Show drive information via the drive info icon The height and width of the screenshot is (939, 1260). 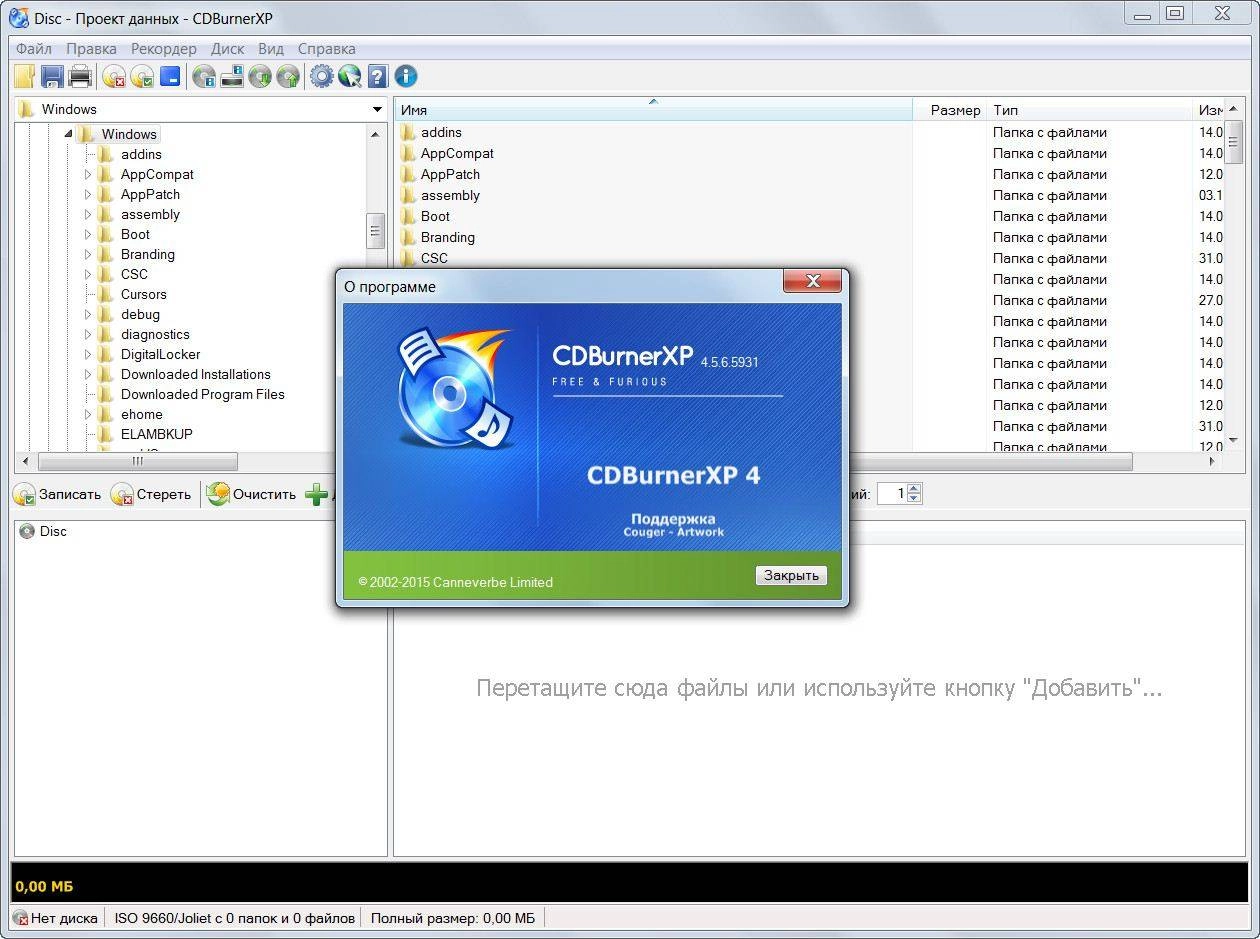coord(232,76)
